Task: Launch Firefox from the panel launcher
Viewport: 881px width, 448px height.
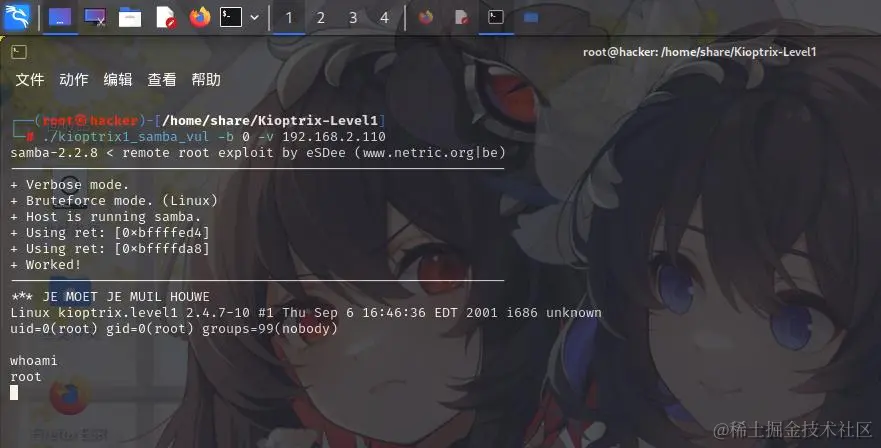Action: (x=199, y=17)
